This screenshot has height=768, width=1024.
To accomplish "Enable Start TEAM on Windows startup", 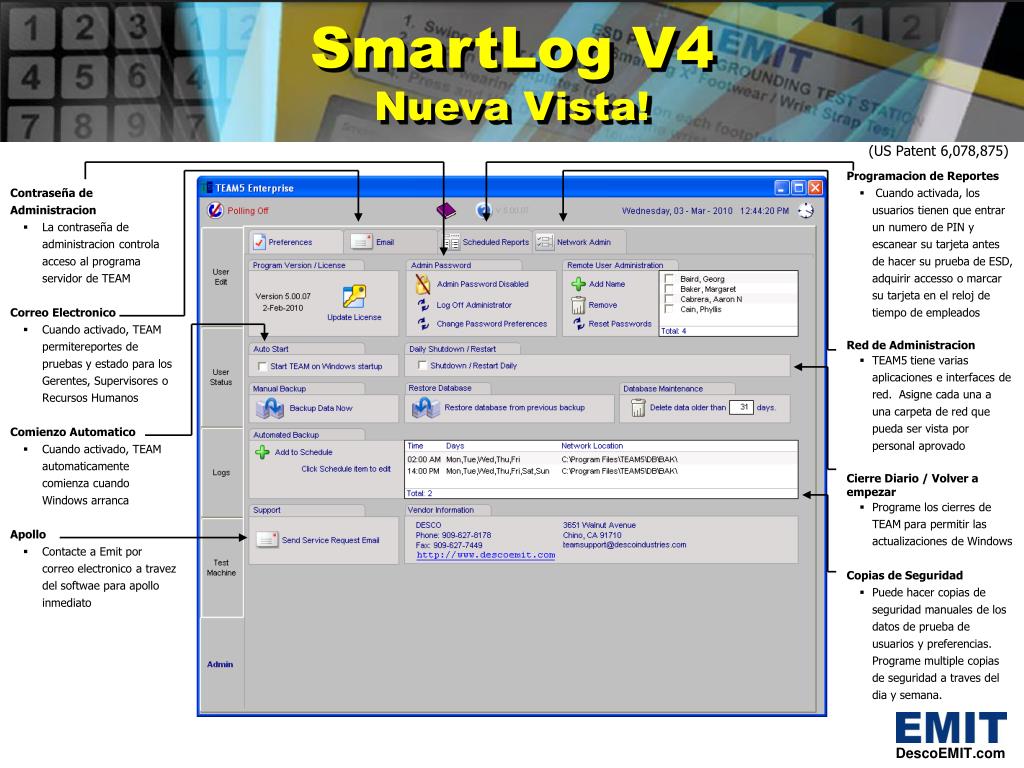I will point(263,366).
